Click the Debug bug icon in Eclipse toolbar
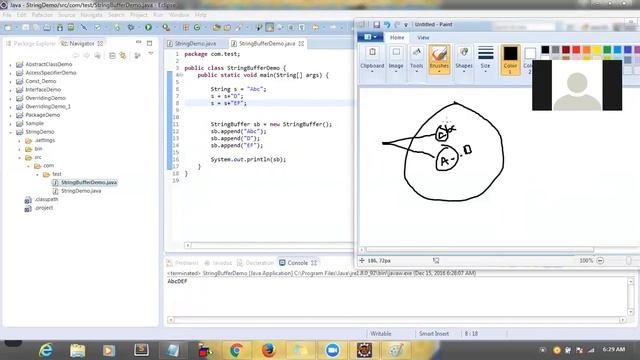640x360 pixels. (131, 27)
